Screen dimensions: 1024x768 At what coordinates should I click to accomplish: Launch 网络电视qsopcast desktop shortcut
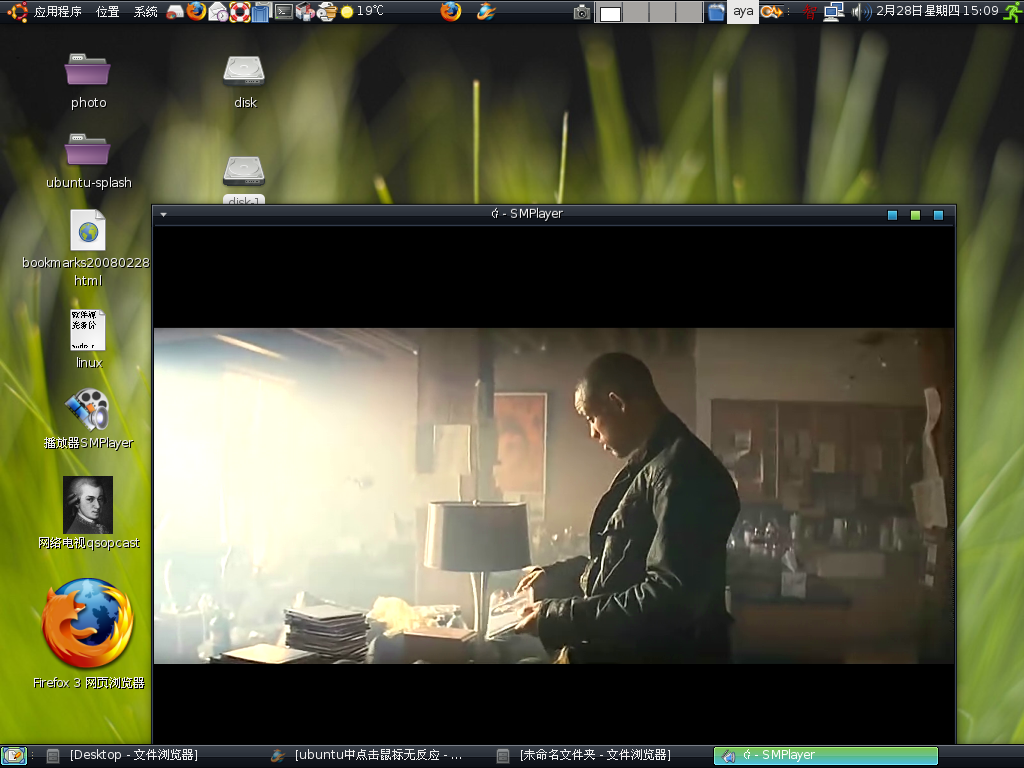[88, 513]
